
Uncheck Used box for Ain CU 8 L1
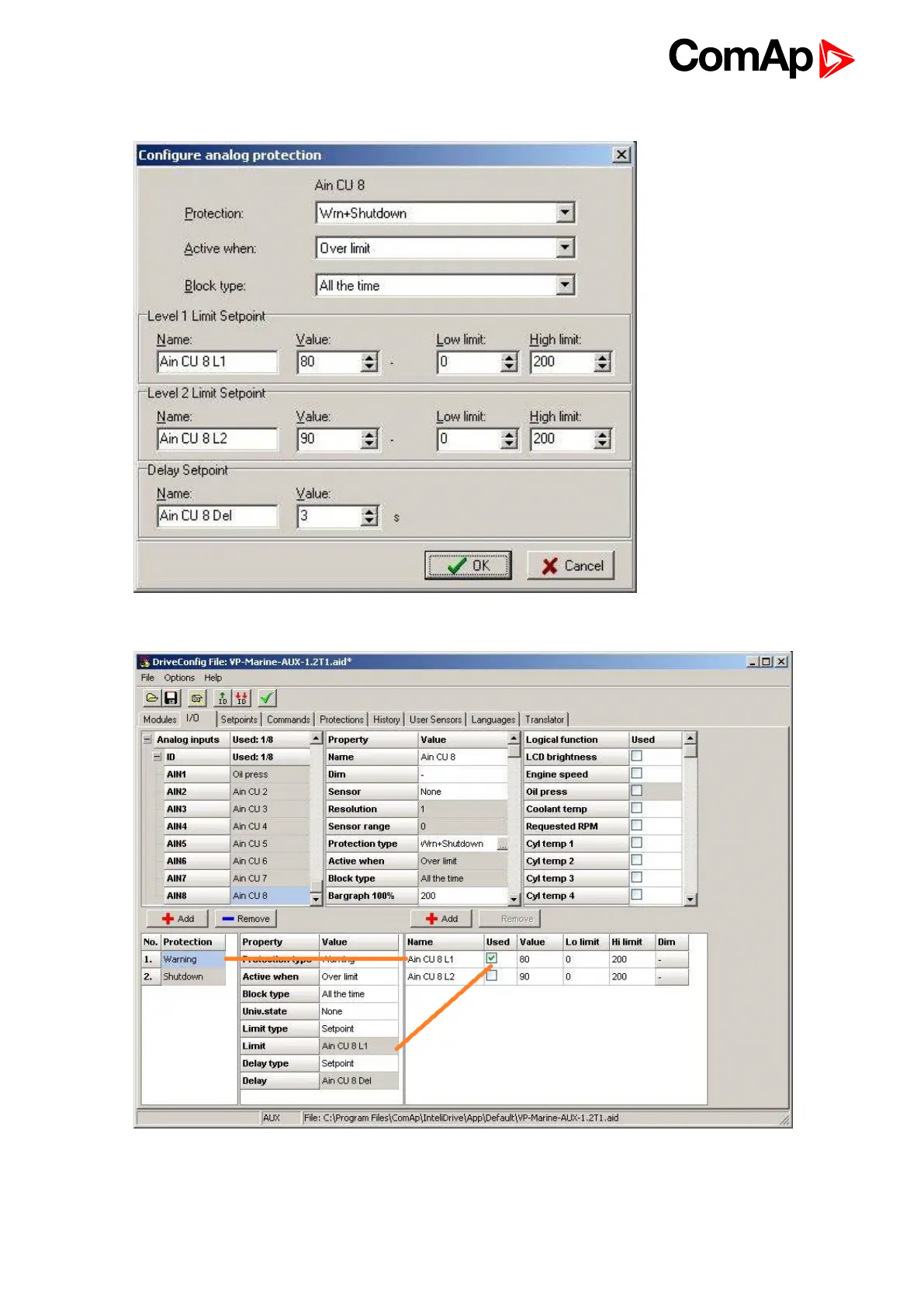tap(491, 959)
